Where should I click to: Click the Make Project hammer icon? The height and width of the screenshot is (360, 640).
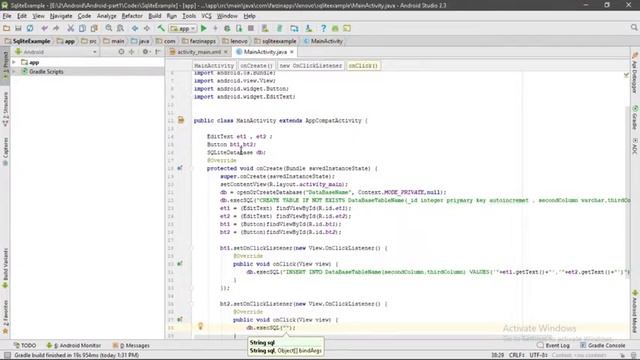point(161,29)
